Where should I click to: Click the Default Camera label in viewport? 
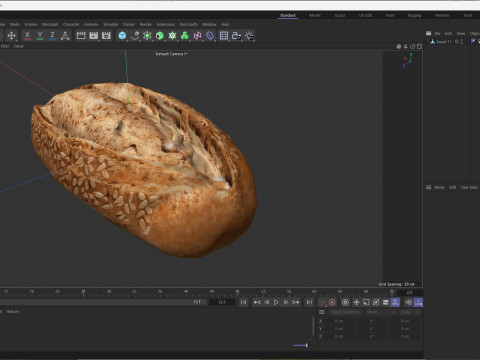pos(169,54)
